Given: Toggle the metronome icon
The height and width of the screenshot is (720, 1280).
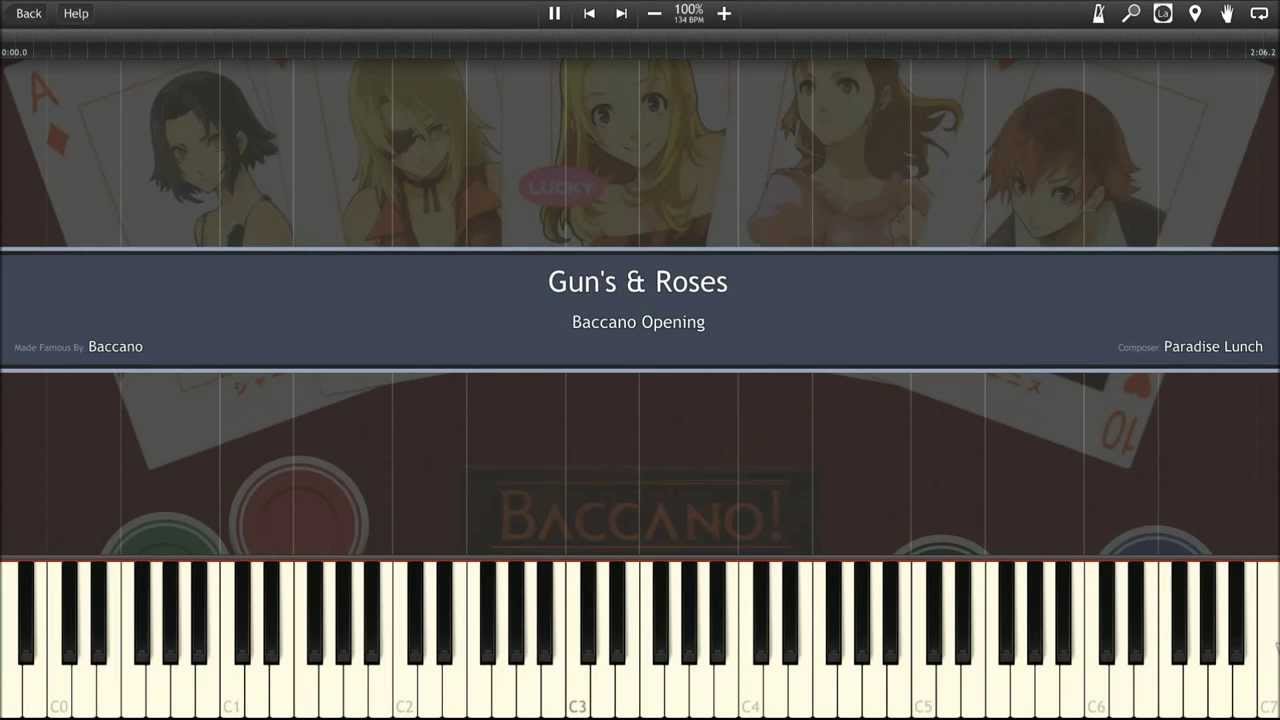Looking at the screenshot, I should (1098, 14).
